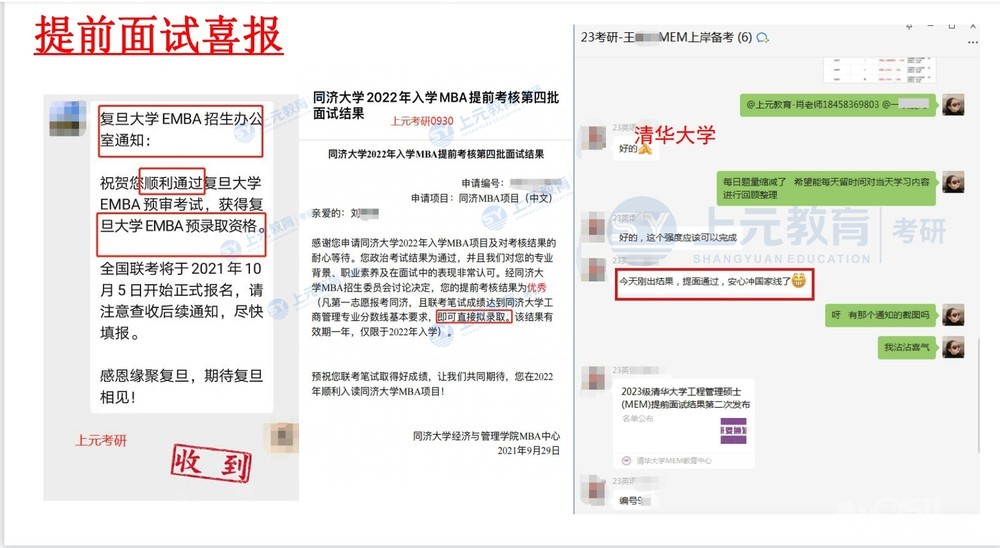Screen dimensions: 1000x548
Task: Click the blurred avatar beside the 收到 stamp
Action: point(283,437)
